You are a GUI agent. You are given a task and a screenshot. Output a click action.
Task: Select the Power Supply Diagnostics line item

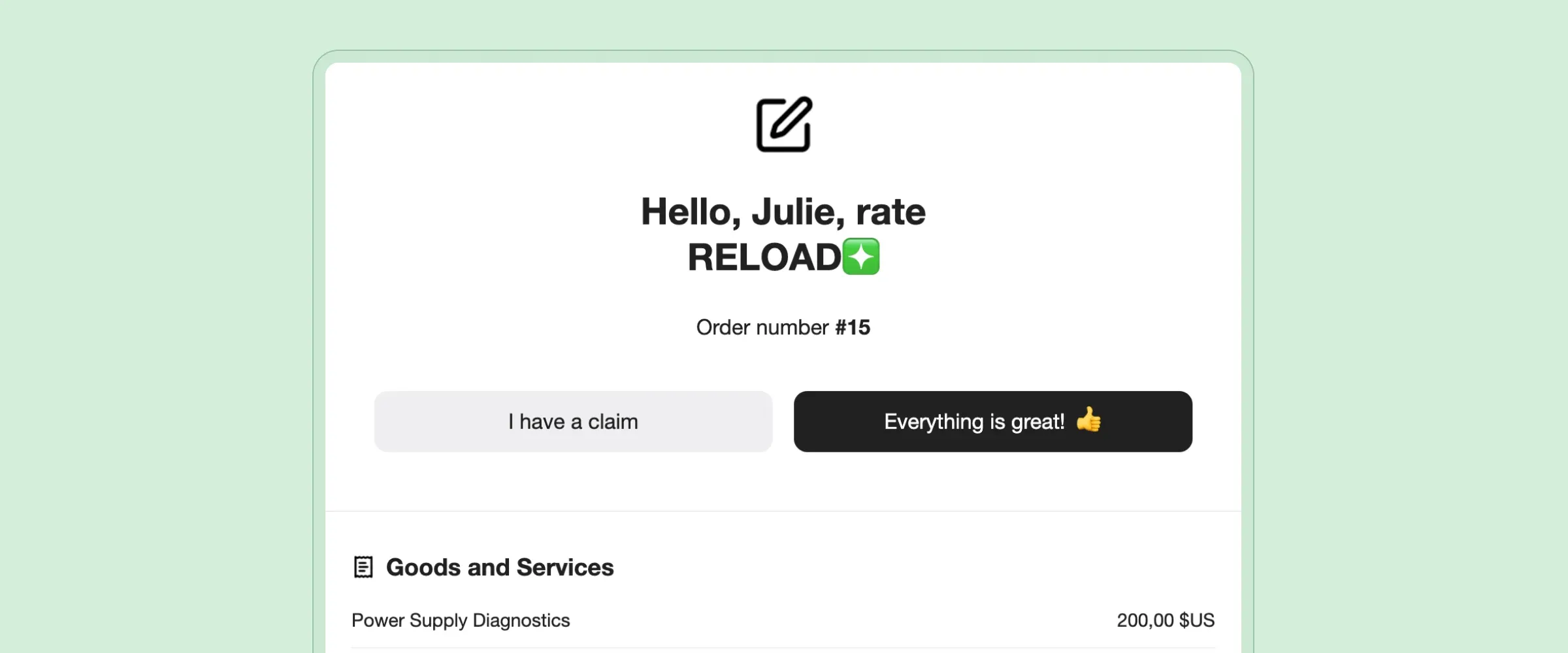[461, 620]
